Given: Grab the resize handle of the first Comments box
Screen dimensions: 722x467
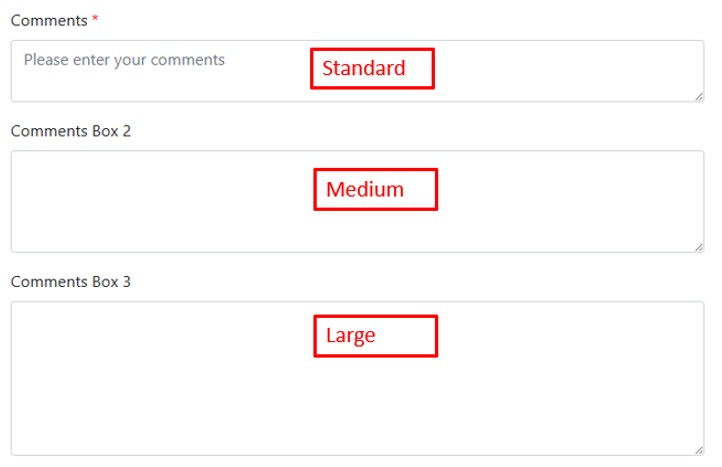Looking at the screenshot, I should pos(698,96).
